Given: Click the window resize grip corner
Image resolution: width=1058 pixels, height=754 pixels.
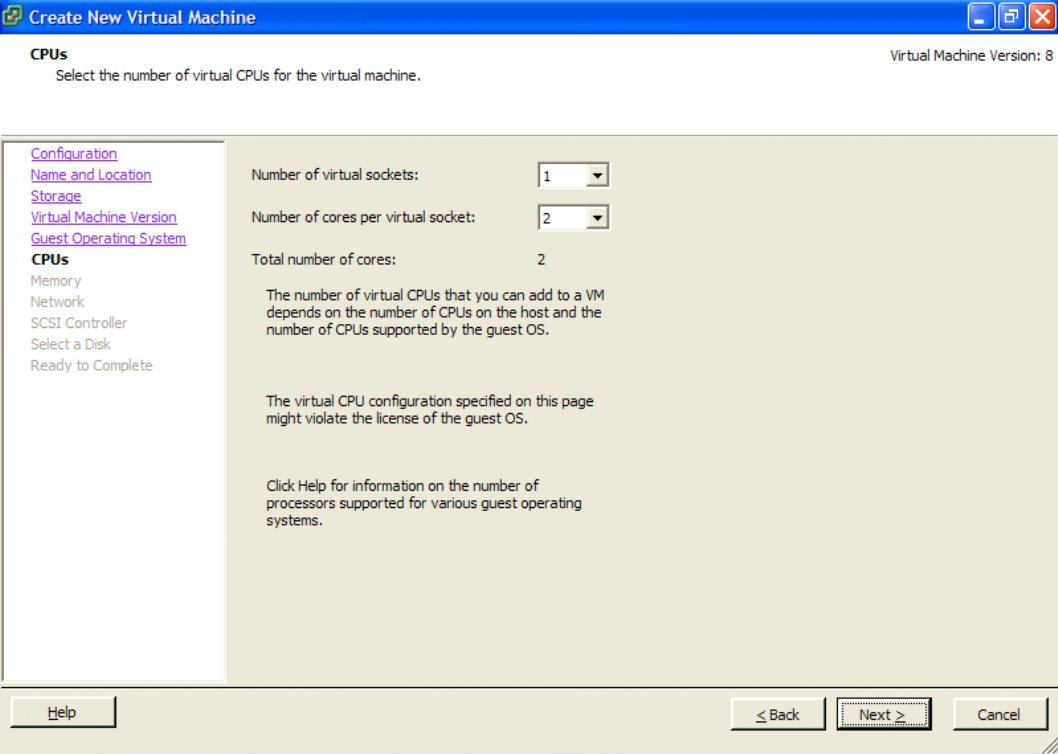Looking at the screenshot, I should point(1049,745).
